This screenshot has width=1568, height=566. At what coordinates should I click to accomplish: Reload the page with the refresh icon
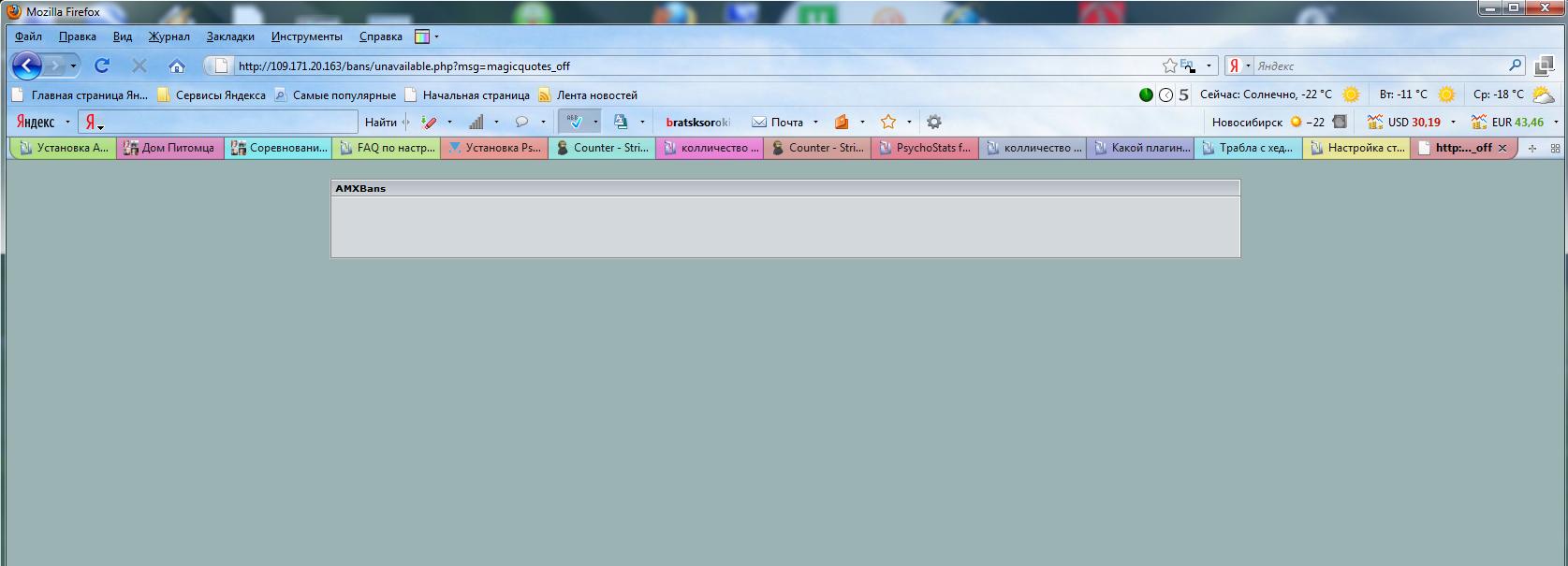pos(102,65)
